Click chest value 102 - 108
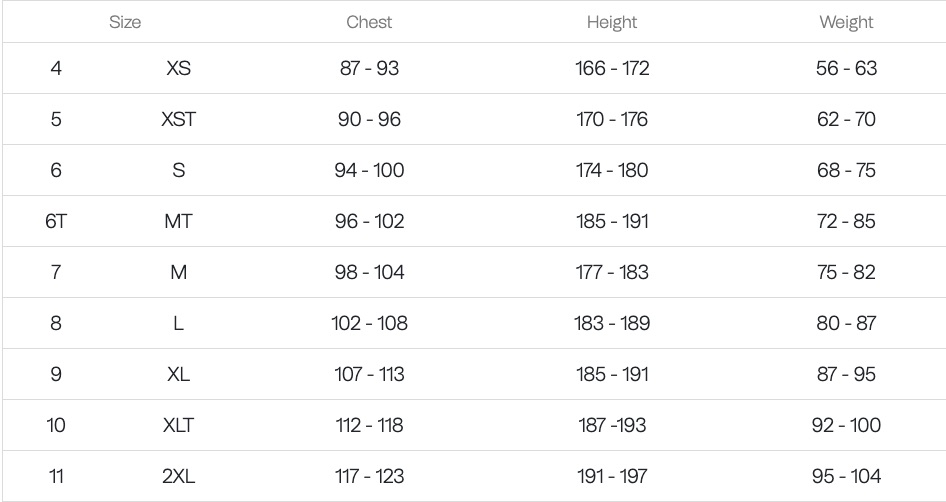The image size is (946, 502). pos(369,323)
